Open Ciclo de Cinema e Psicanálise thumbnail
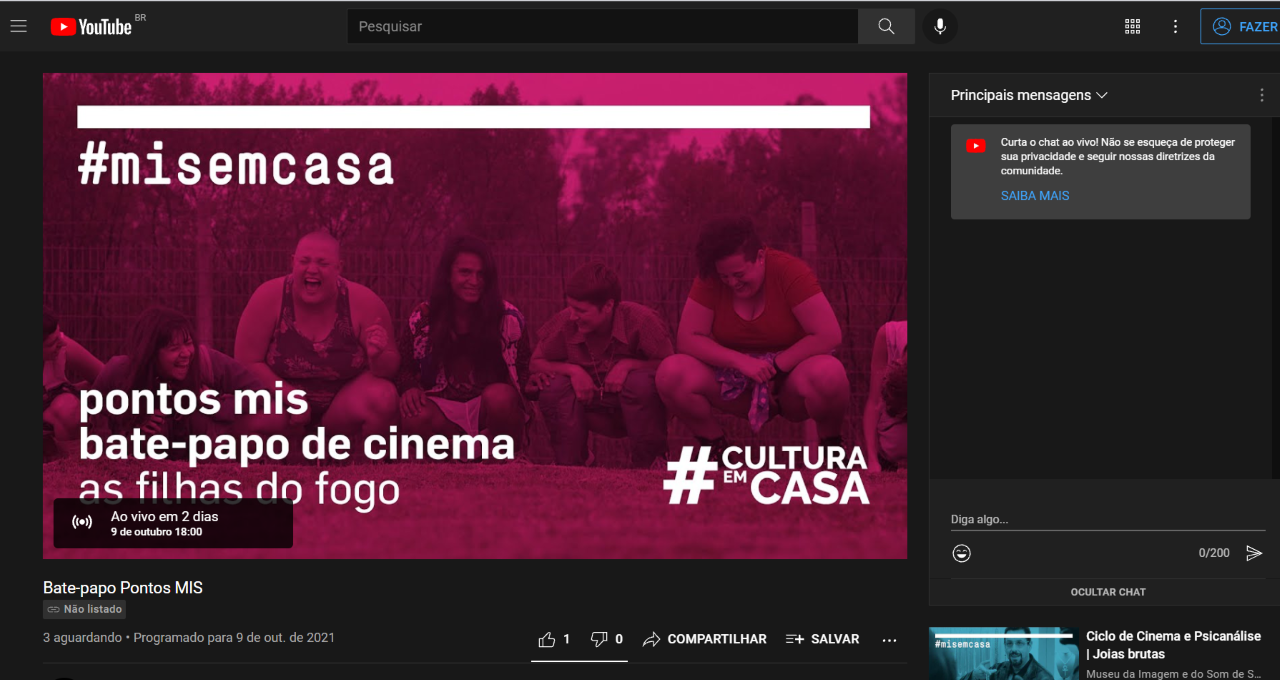The height and width of the screenshot is (680, 1280). coord(1001,654)
